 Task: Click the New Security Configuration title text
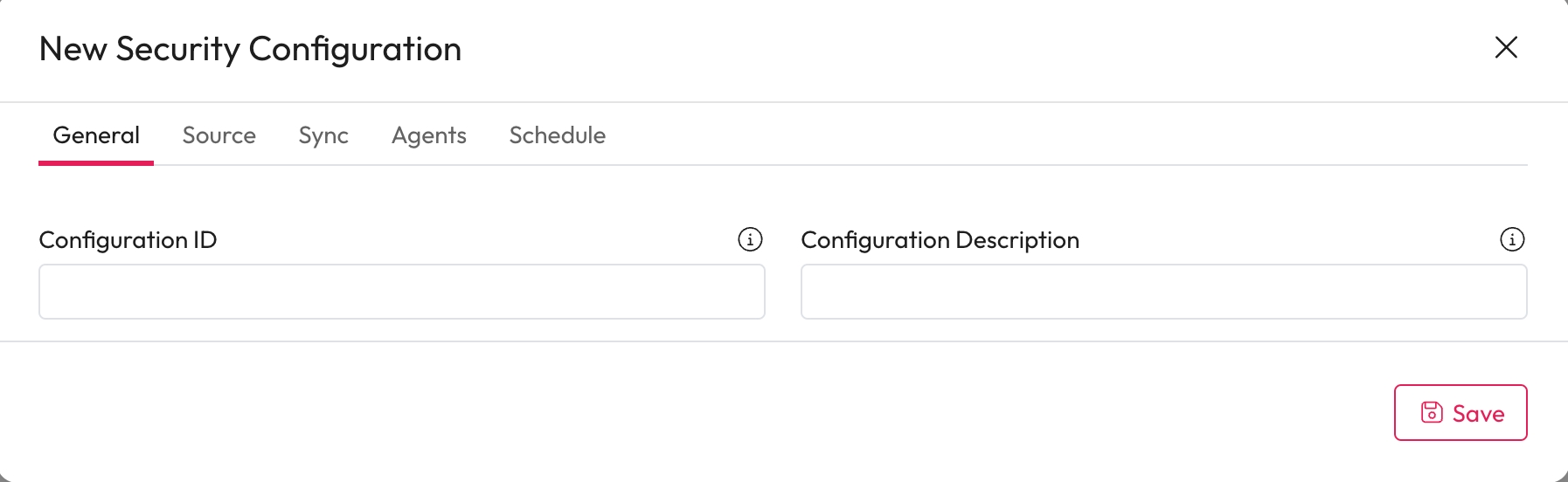pyautogui.click(x=250, y=49)
